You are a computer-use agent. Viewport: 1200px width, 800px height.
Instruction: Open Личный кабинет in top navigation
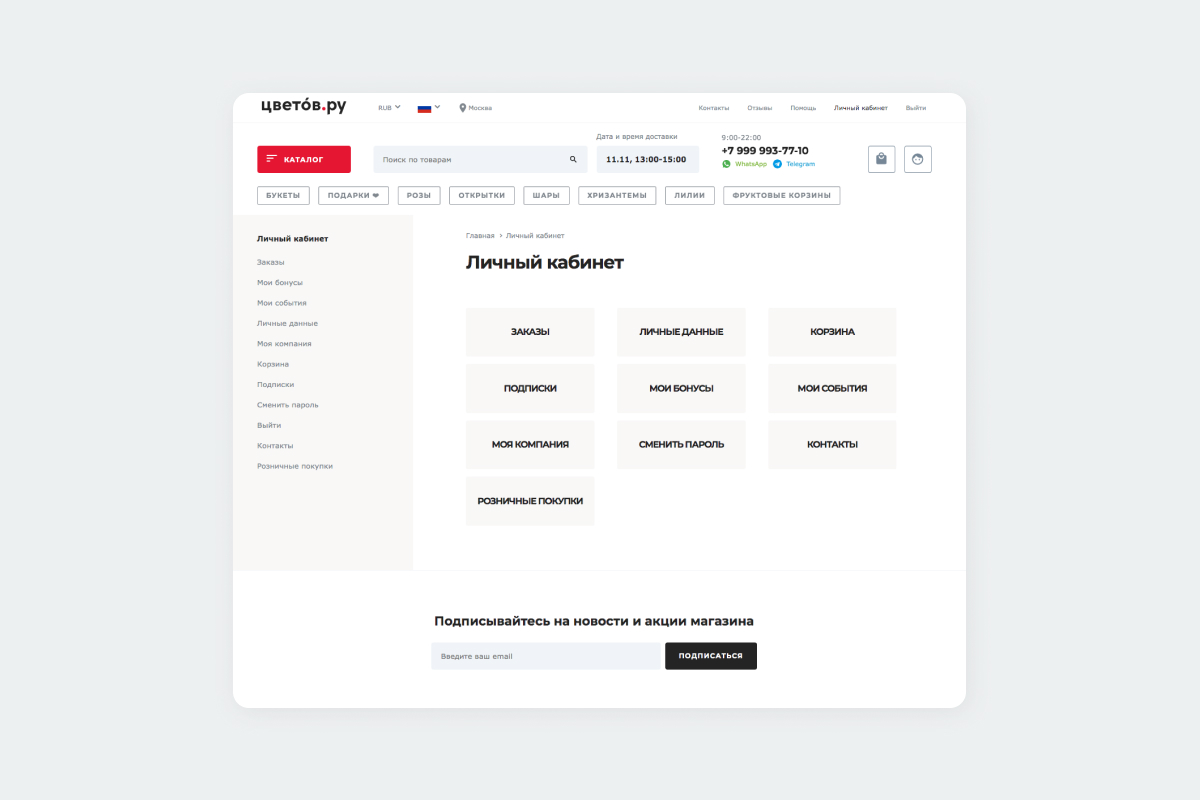coord(861,108)
